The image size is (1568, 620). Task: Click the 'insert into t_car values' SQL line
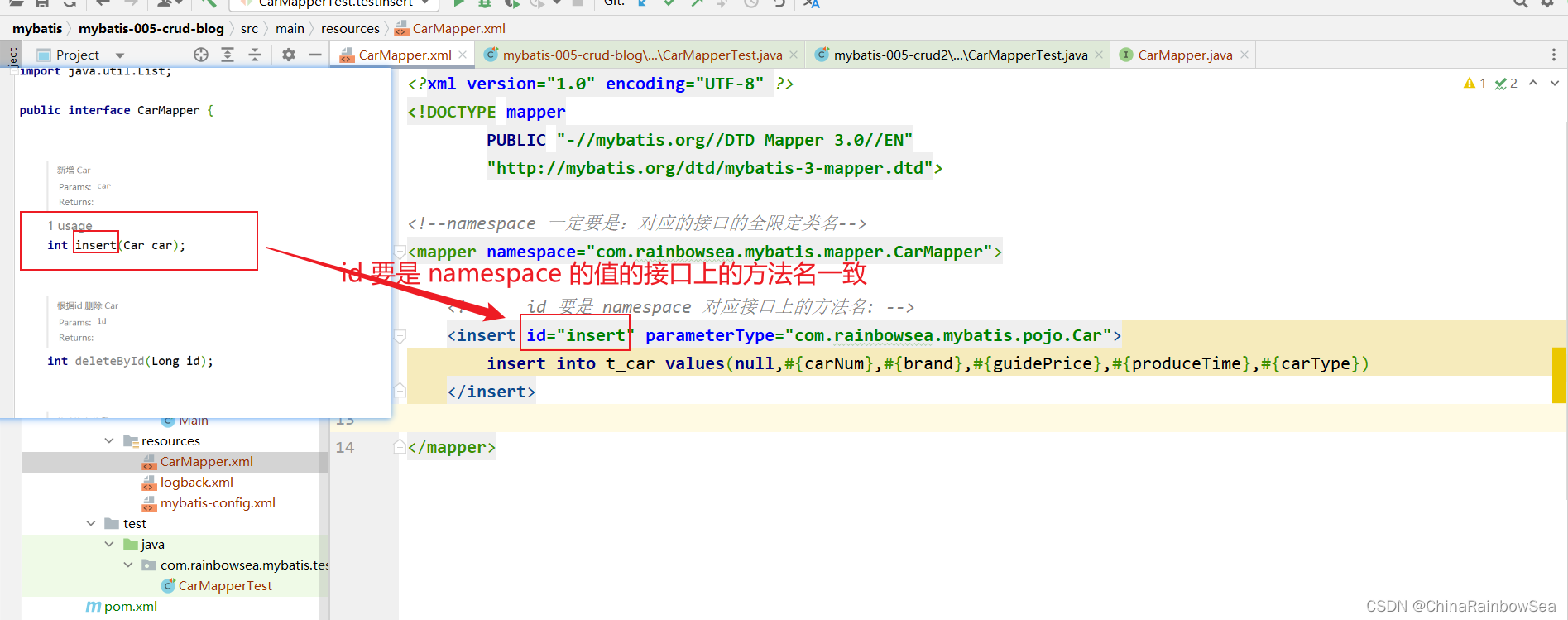click(928, 363)
